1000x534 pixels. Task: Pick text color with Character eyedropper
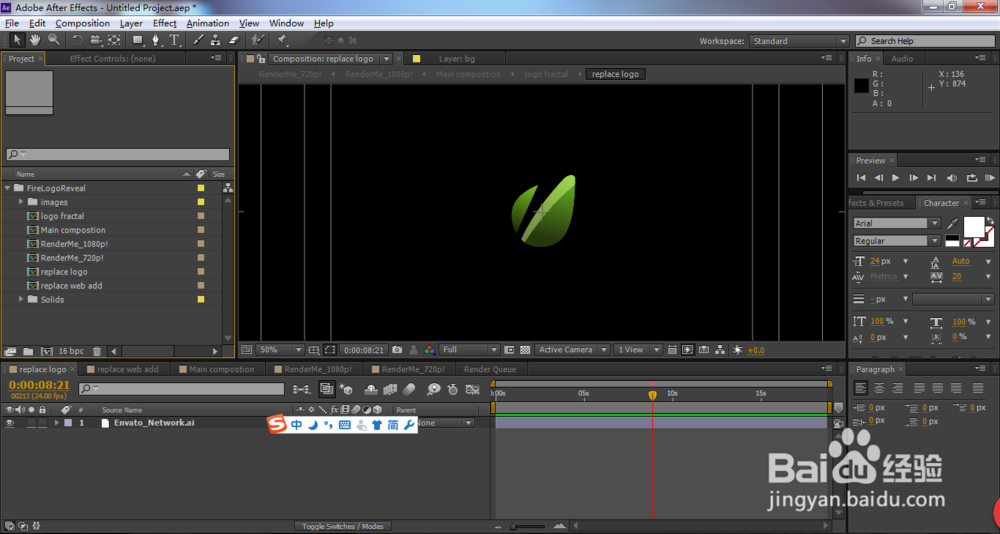pos(952,223)
